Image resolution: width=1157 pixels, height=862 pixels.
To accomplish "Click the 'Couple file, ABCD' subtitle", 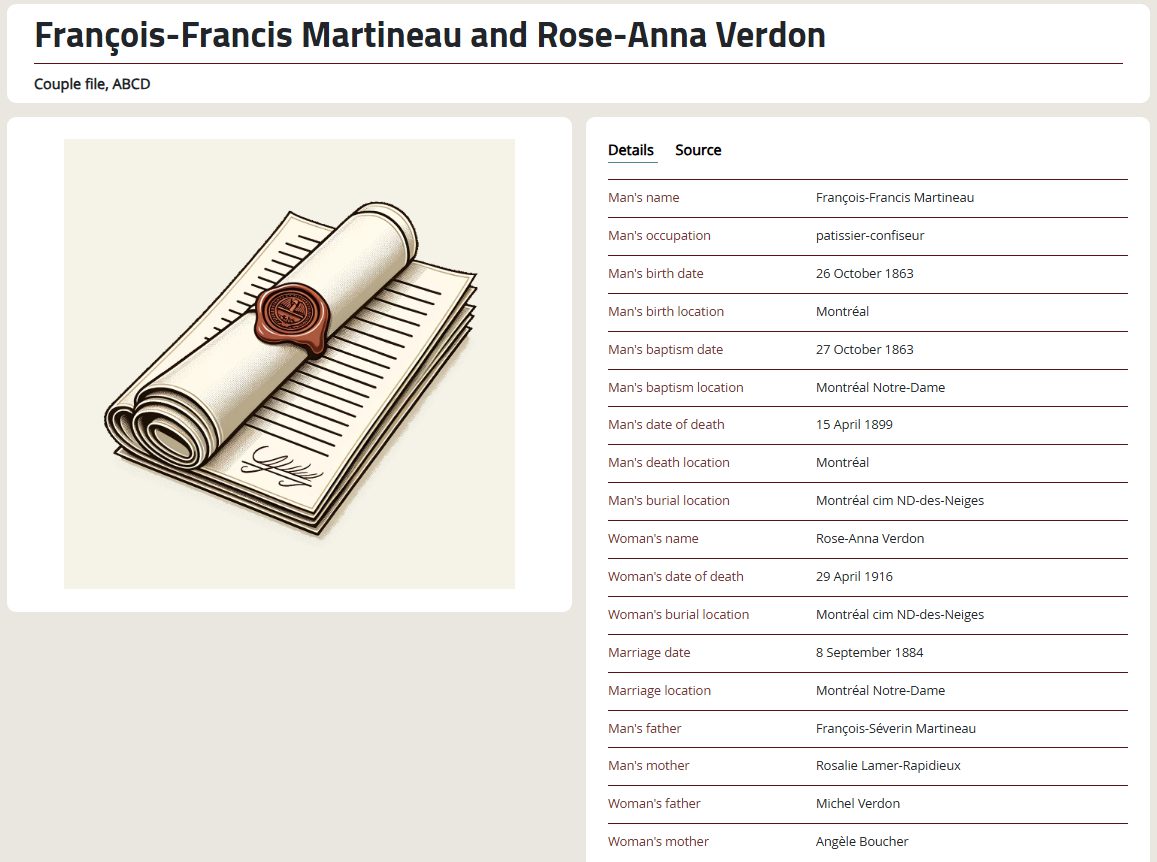I will point(92,84).
